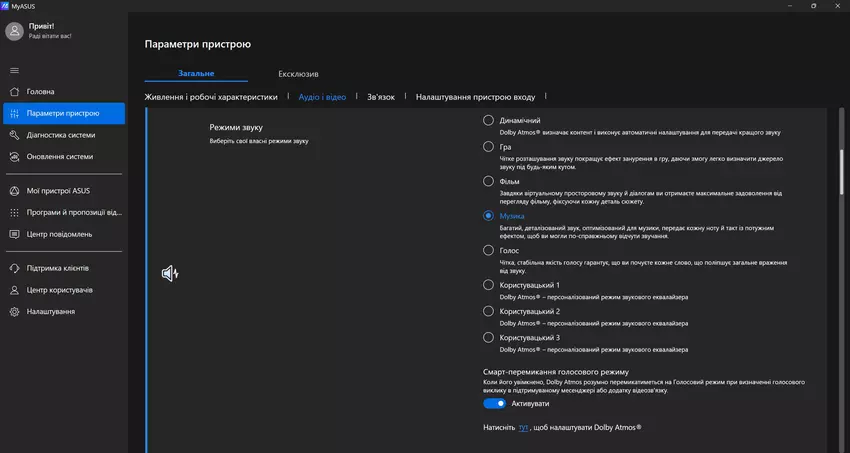Screen dimensions: 850x453
Task: Open Налаштування gear icon in sidebar
Action: tap(14, 312)
